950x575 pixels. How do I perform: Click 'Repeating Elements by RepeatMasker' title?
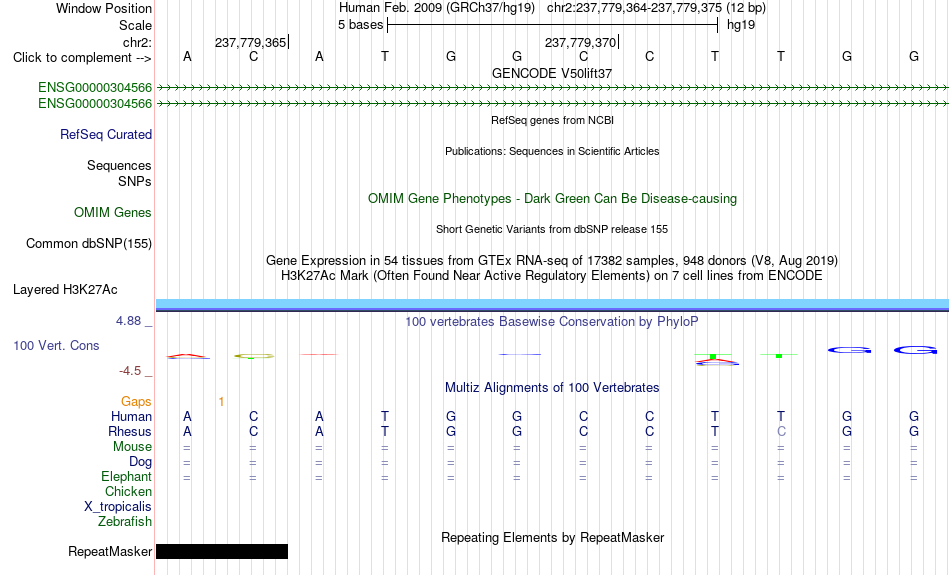pos(552,537)
